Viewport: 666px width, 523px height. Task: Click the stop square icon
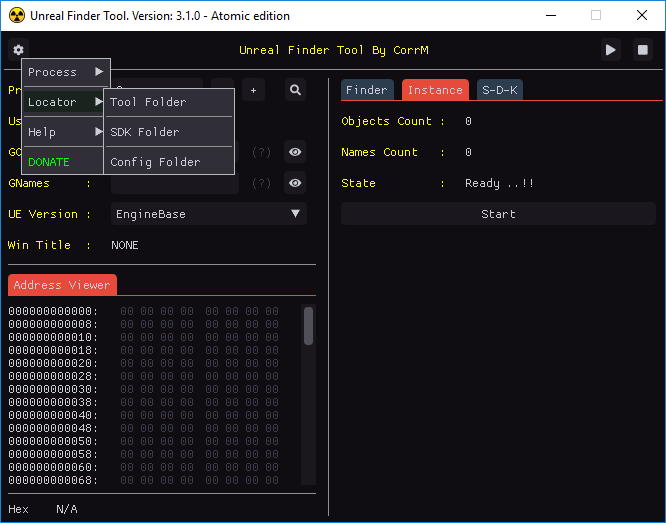click(x=643, y=50)
